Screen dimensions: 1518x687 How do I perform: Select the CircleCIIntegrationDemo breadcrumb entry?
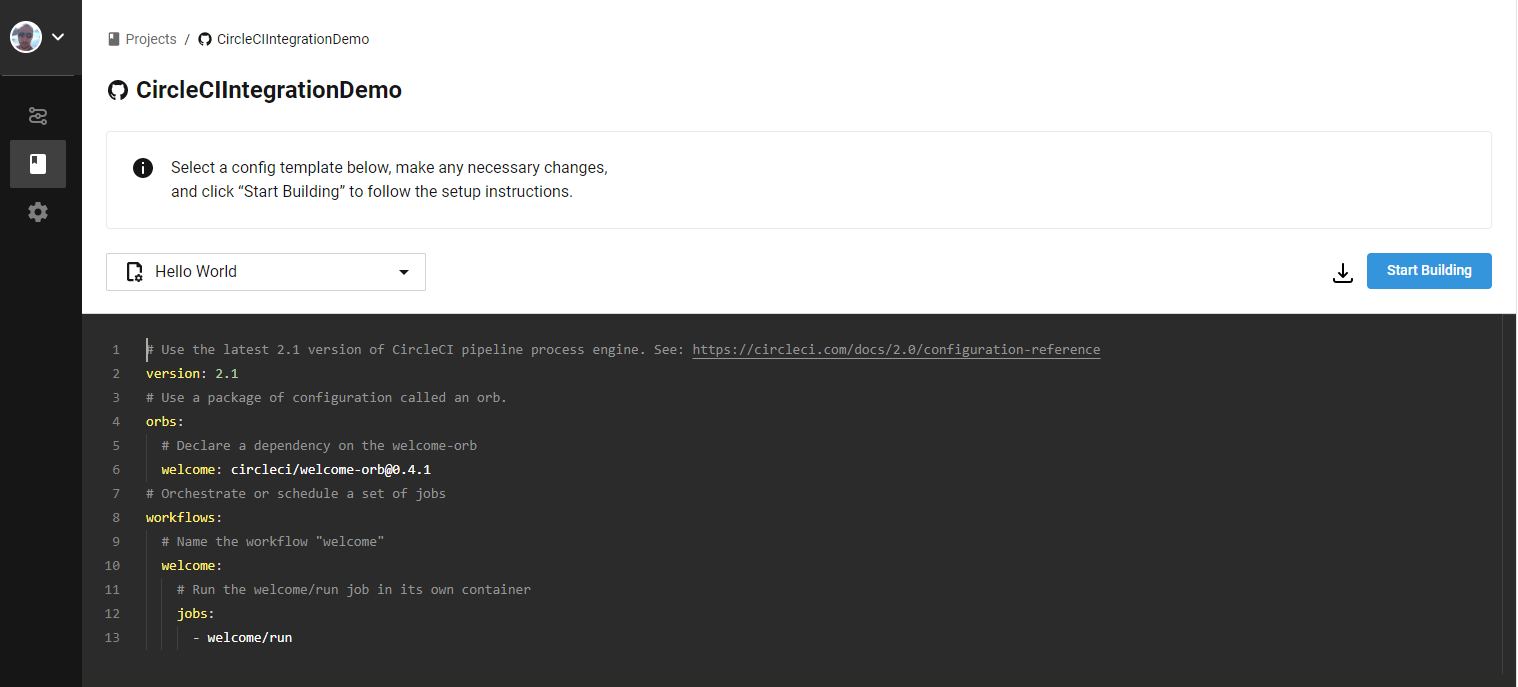292,39
